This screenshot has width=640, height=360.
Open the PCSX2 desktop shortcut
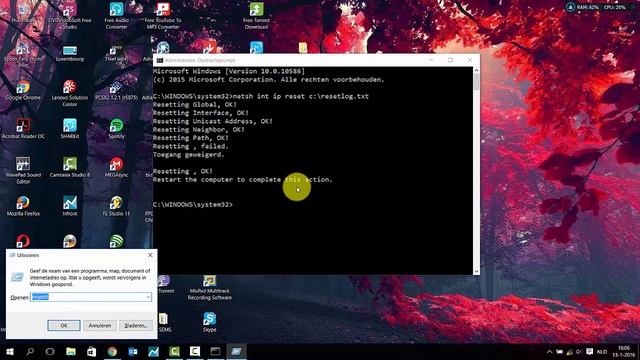pos(116,91)
